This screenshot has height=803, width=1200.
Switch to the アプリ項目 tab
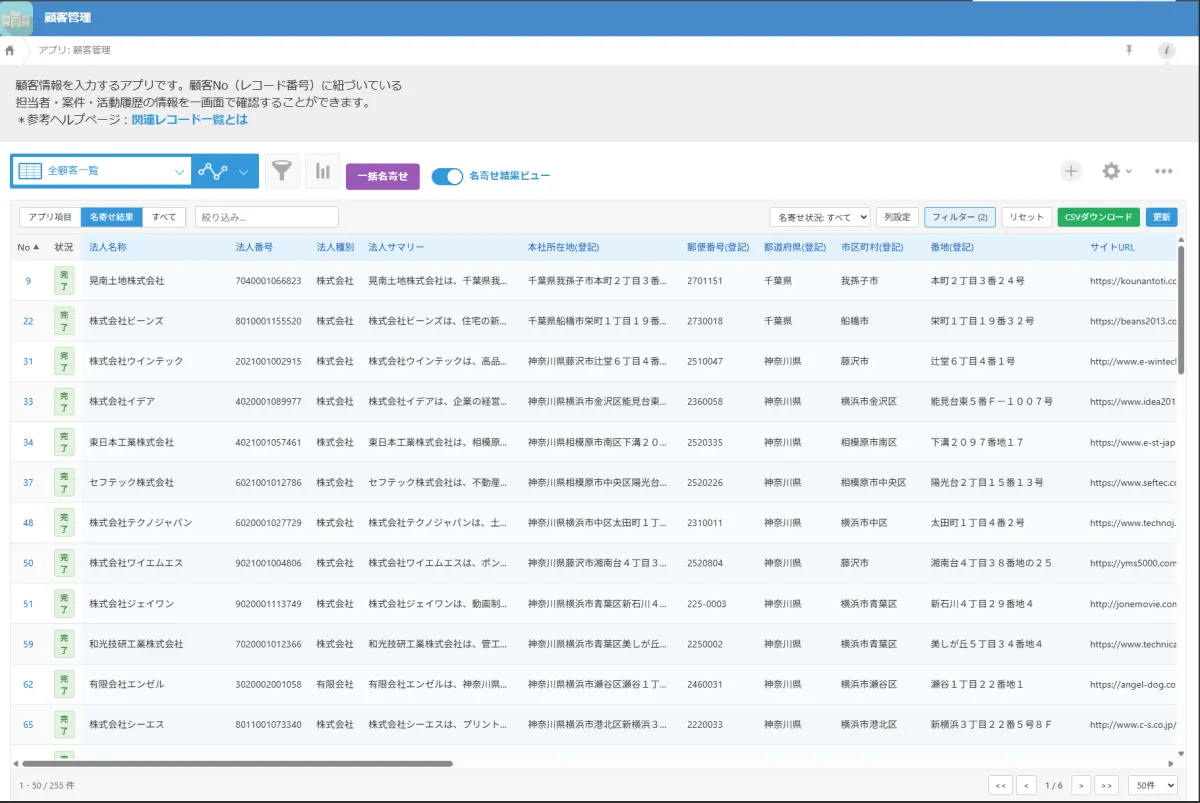50,217
